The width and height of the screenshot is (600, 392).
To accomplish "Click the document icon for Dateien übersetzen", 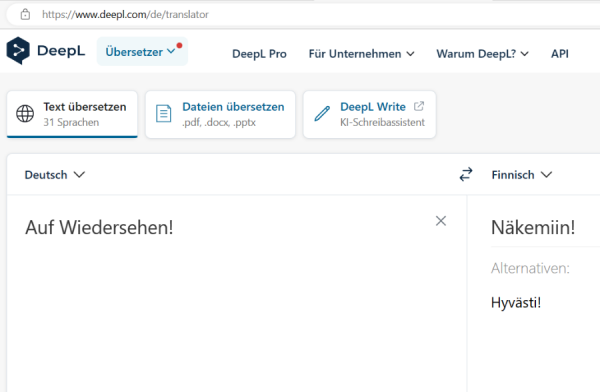I will 163,114.
